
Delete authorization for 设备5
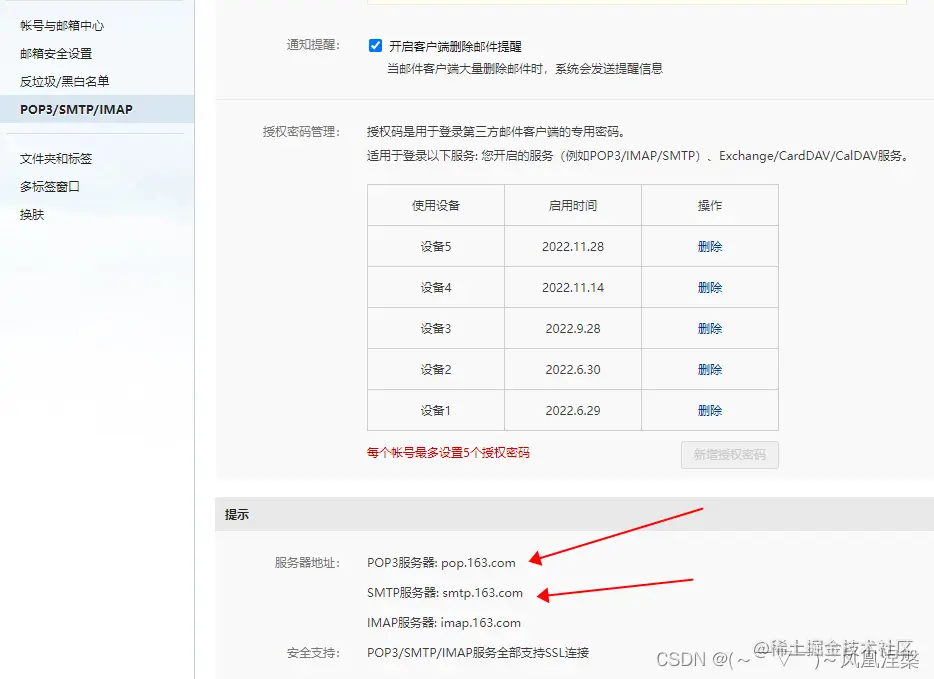click(x=710, y=245)
